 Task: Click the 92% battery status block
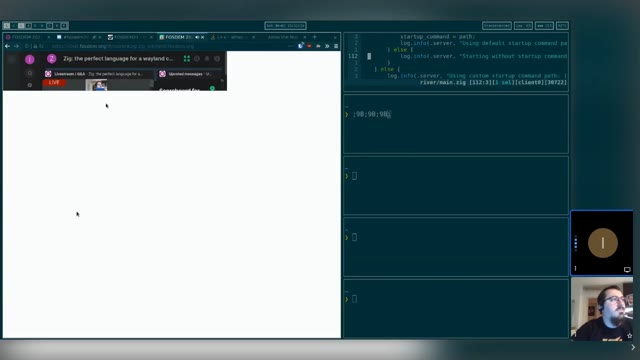pyautogui.click(x=562, y=26)
